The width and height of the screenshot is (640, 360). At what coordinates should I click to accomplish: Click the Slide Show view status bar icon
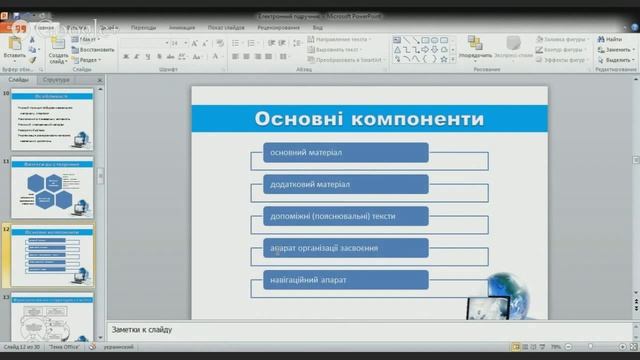point(542,347)
